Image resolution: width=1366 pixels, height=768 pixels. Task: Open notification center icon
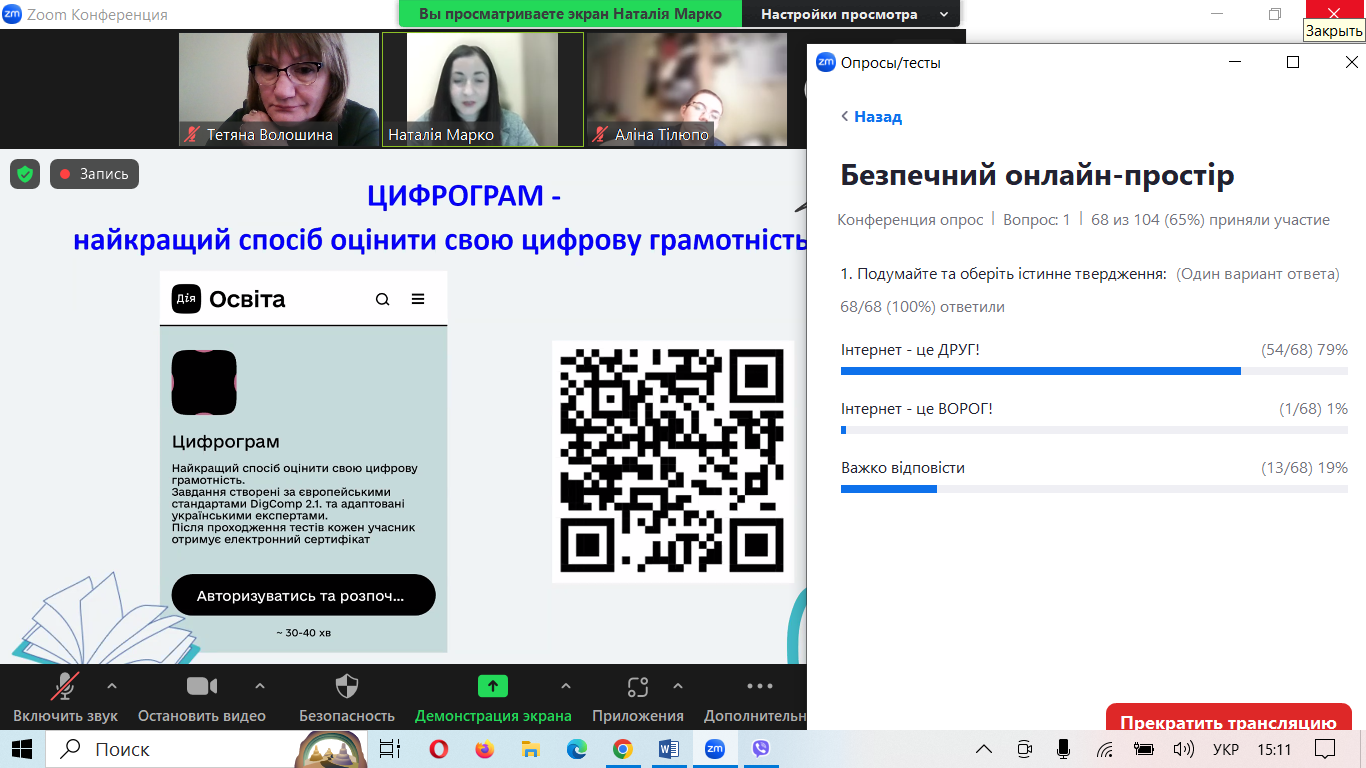click(1325, 749)
